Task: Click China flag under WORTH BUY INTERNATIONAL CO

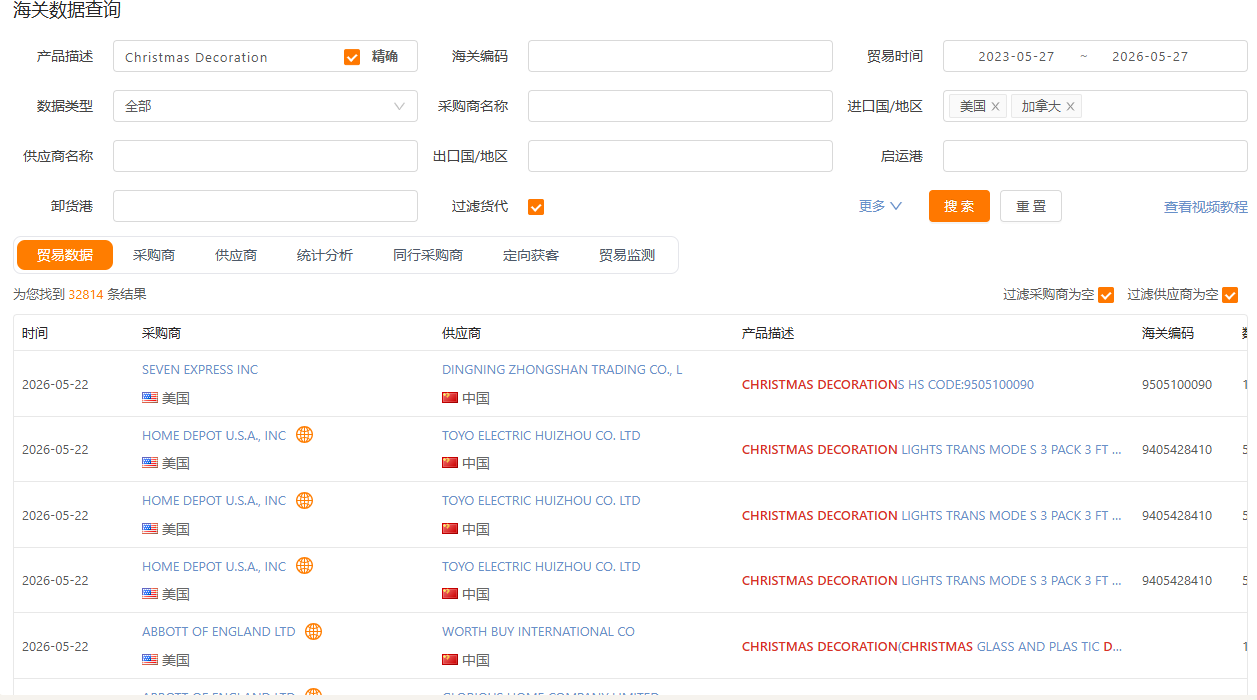Action: tap(450, 660)
